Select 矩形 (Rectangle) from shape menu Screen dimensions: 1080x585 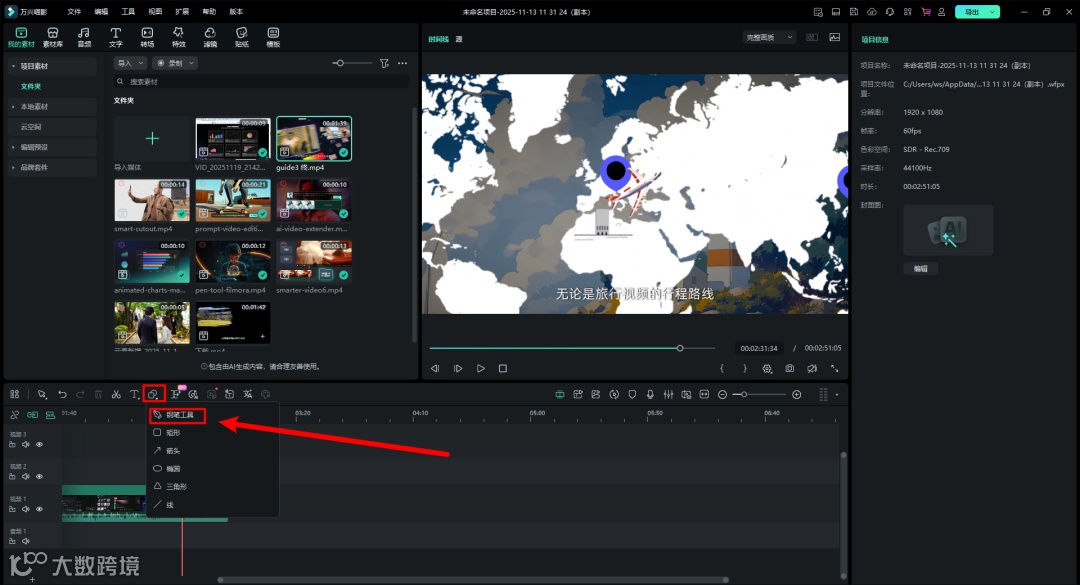pos(173,433)
